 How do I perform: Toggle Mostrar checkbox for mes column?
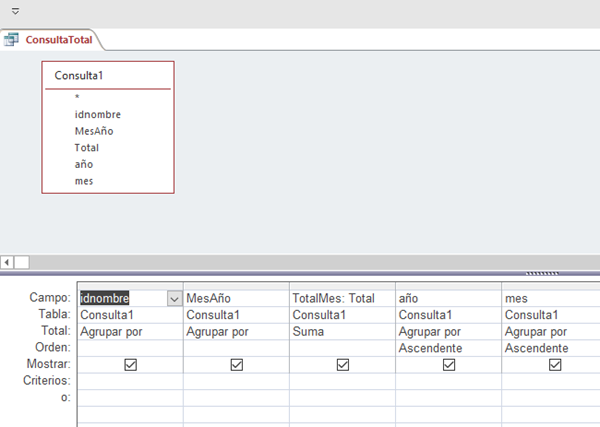point(555,366)
